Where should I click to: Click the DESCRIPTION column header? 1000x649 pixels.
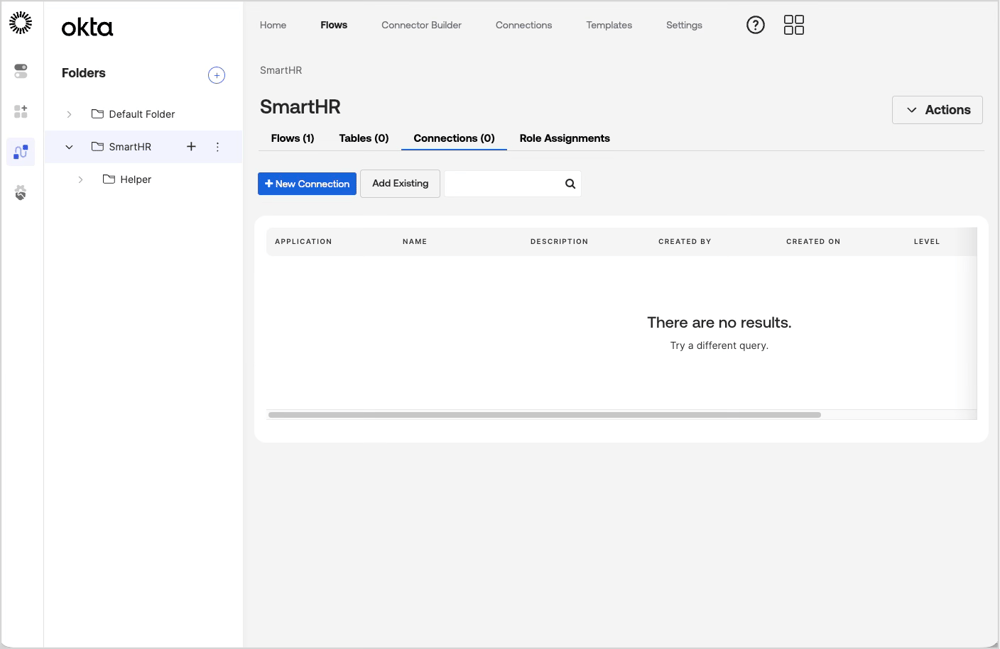point(559,242)
